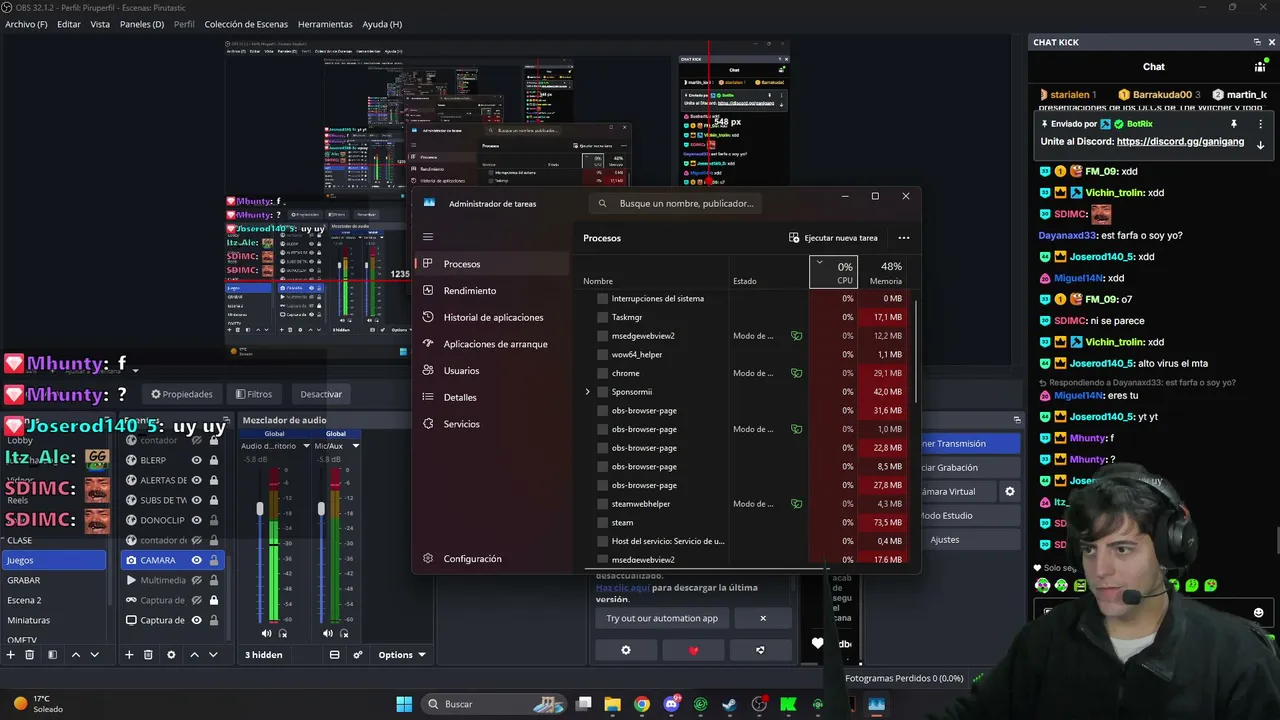Screen dimensions: 1280x720
Task: Add a new scene with the plus icon
Action: 10,655
